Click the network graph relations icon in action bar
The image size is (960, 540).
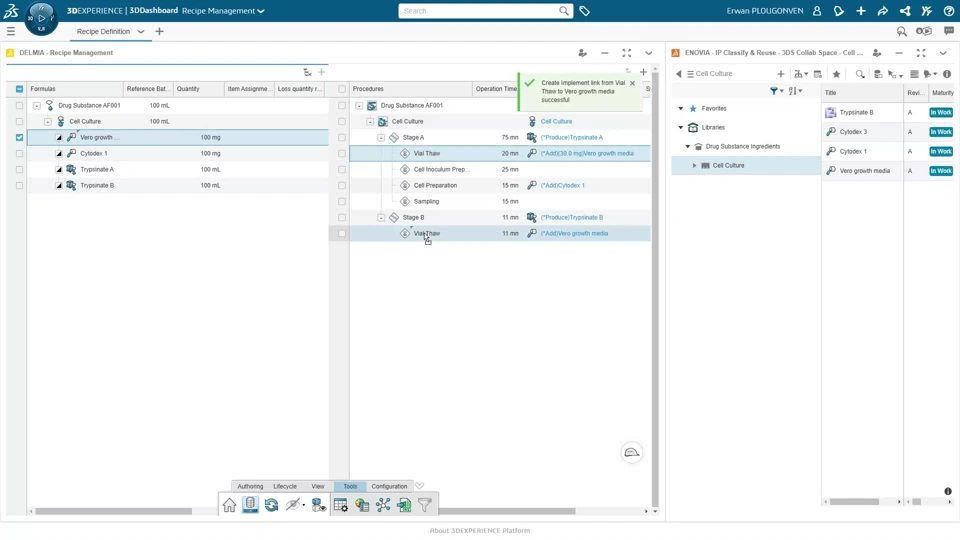click(383, 505)
